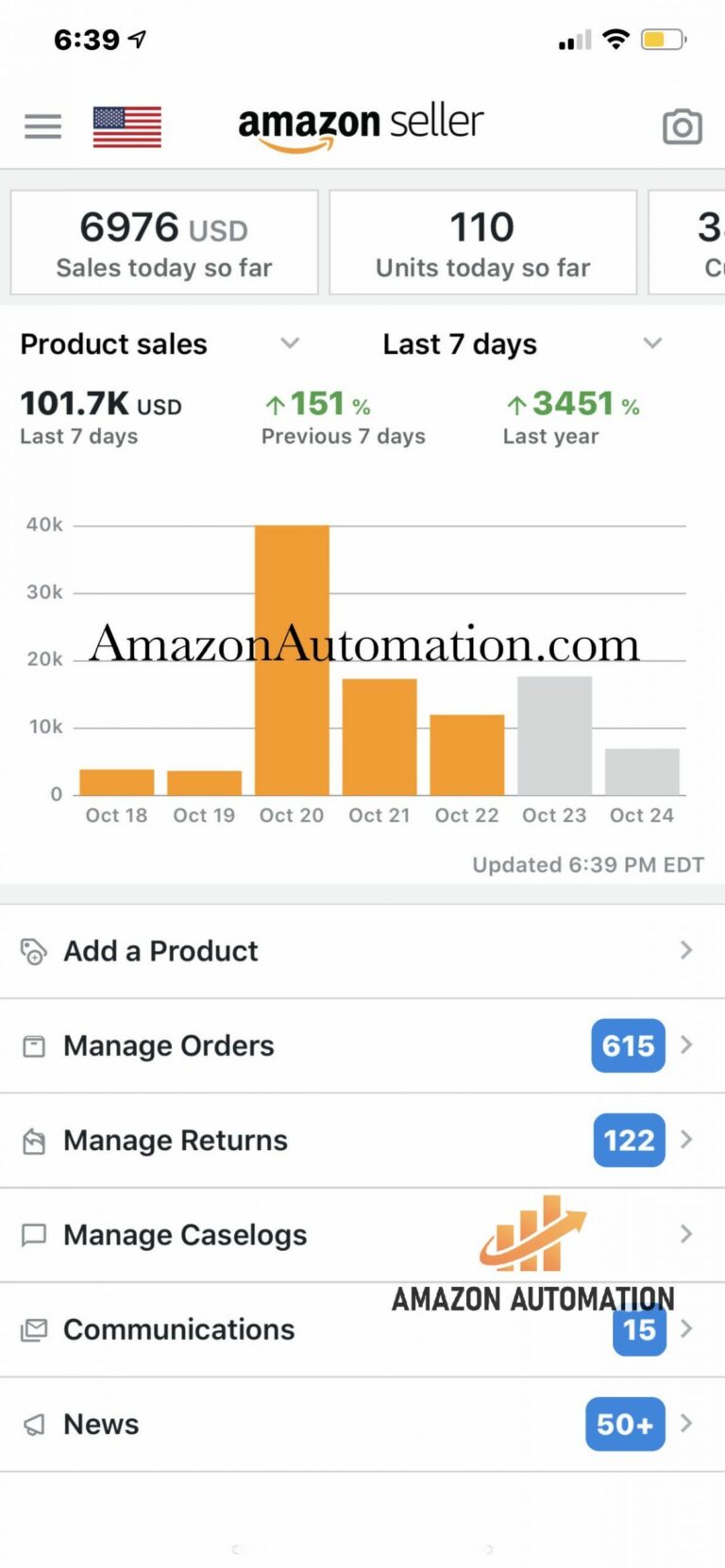Expand the Product sales dropdown
This screenshot has height=1568, width=725.
tap(290, 343)
